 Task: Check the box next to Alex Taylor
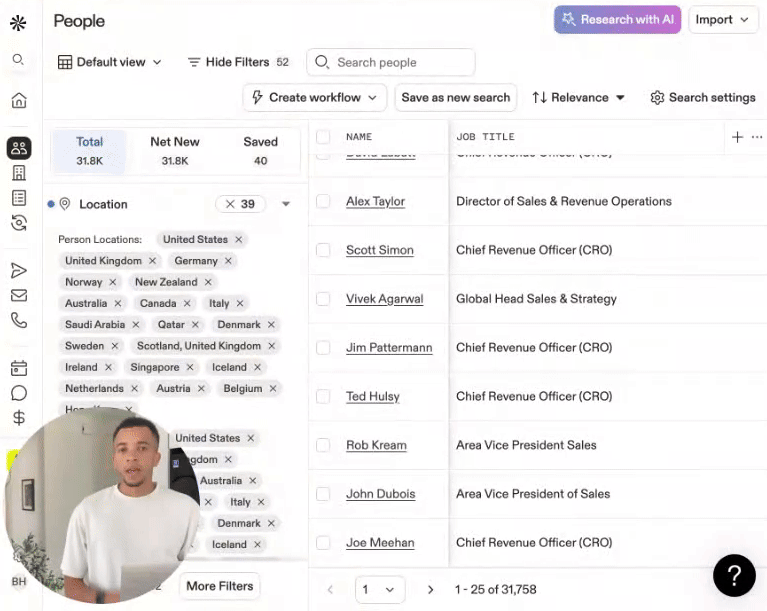[x=323, y=201]
